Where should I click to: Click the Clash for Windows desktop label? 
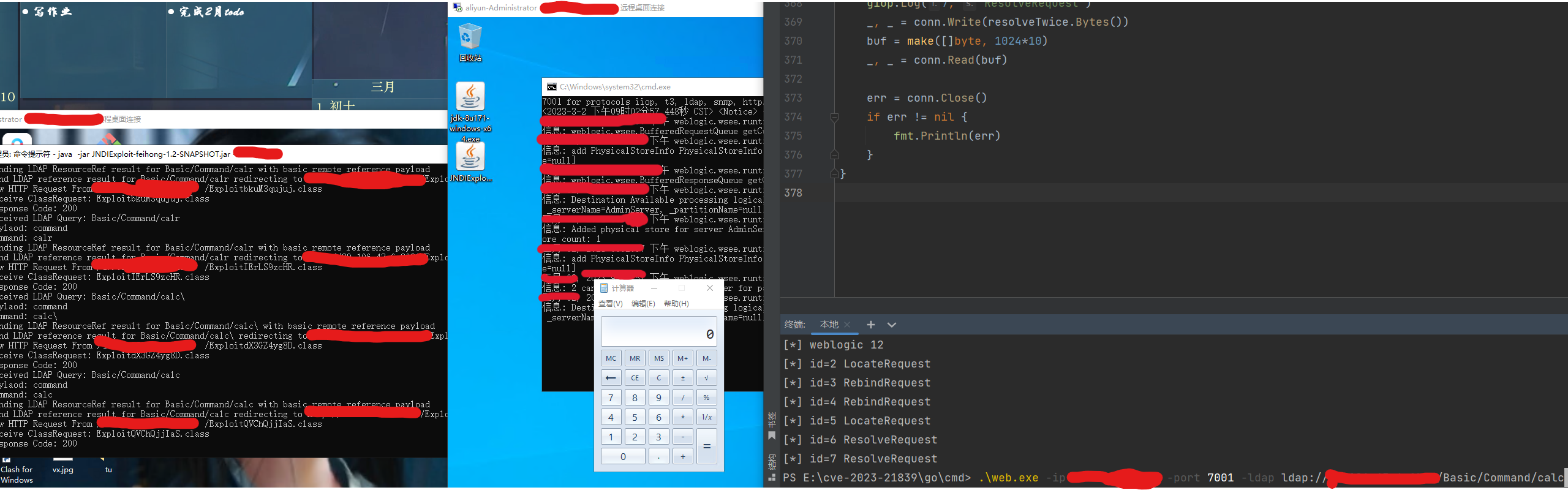(x=17, y=475)
